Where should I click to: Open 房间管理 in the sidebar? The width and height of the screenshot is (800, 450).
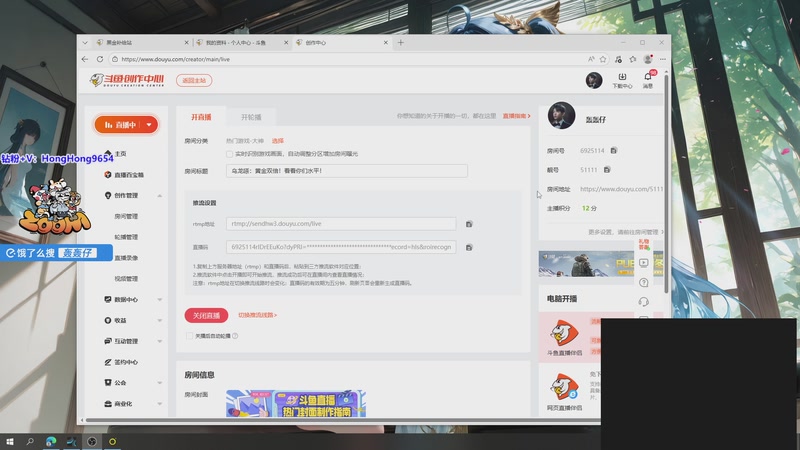coord(126,216)
